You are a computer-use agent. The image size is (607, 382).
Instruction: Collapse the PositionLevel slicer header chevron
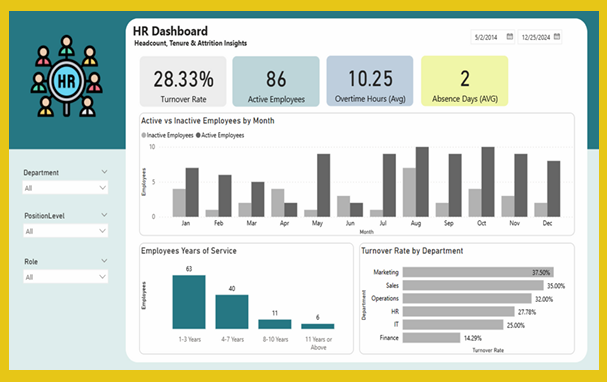104,215
